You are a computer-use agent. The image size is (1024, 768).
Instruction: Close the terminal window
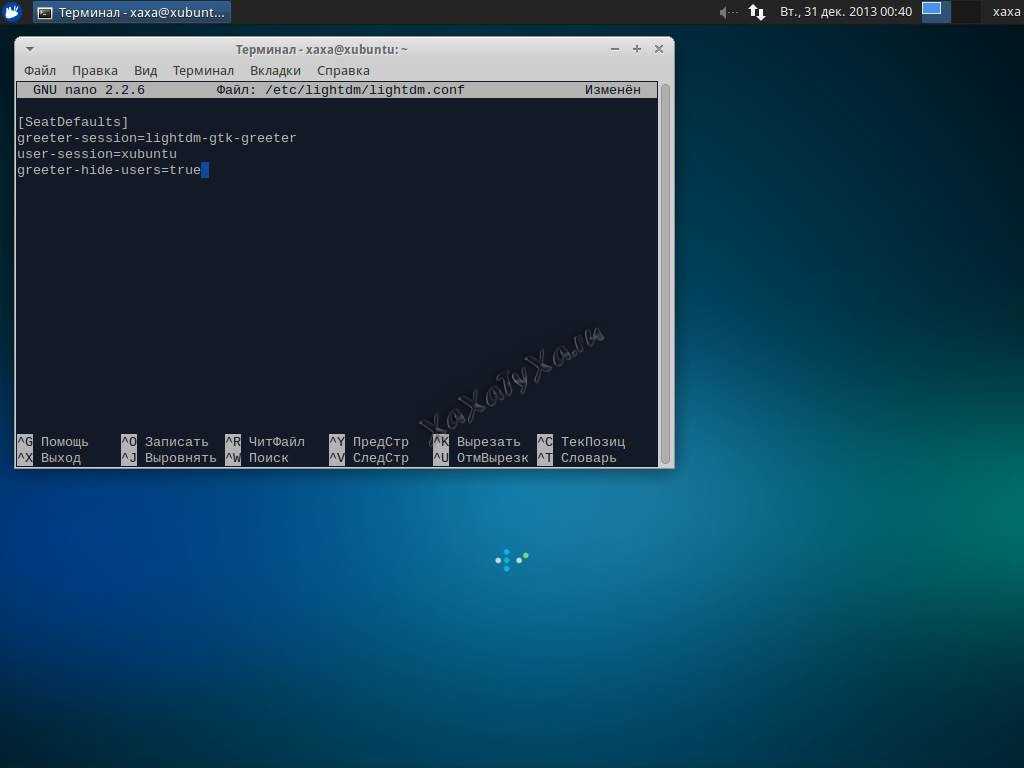(x=659, y=49)
